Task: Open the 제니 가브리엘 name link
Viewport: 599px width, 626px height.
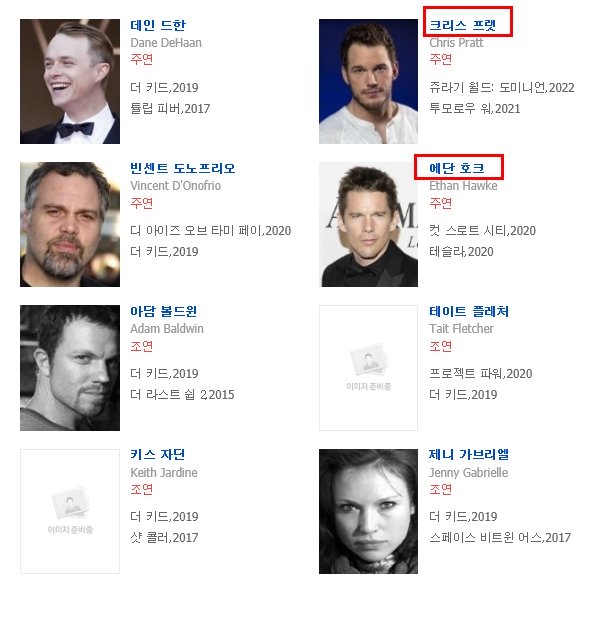Action: [x=469, y=454]
